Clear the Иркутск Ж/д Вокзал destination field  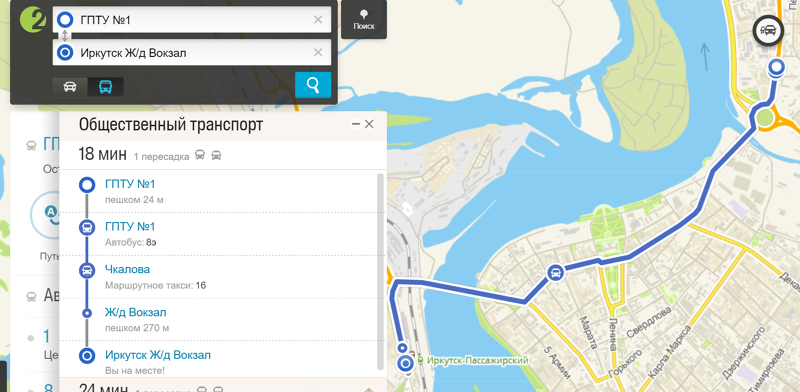318,53
